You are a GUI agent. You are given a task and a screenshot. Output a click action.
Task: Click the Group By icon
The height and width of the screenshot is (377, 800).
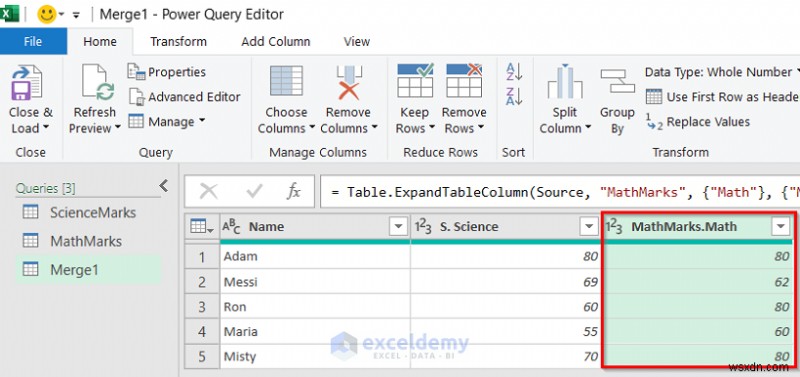click(x=617, y=82)
